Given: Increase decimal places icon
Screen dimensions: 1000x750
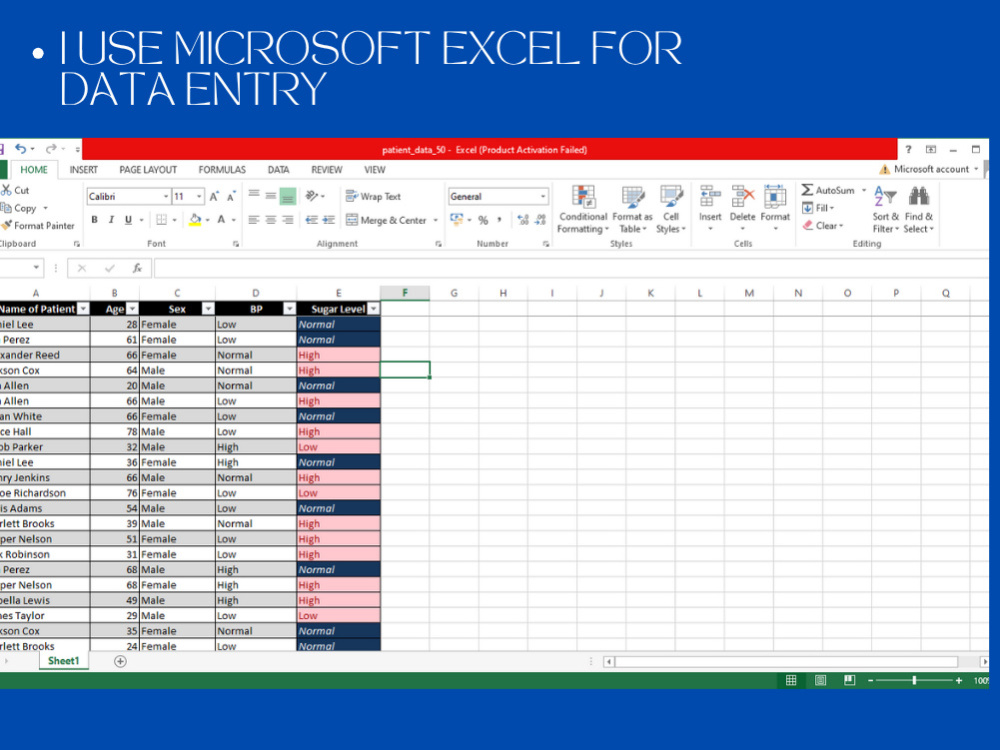Looking at the screenshot, I should coord(523,220).
